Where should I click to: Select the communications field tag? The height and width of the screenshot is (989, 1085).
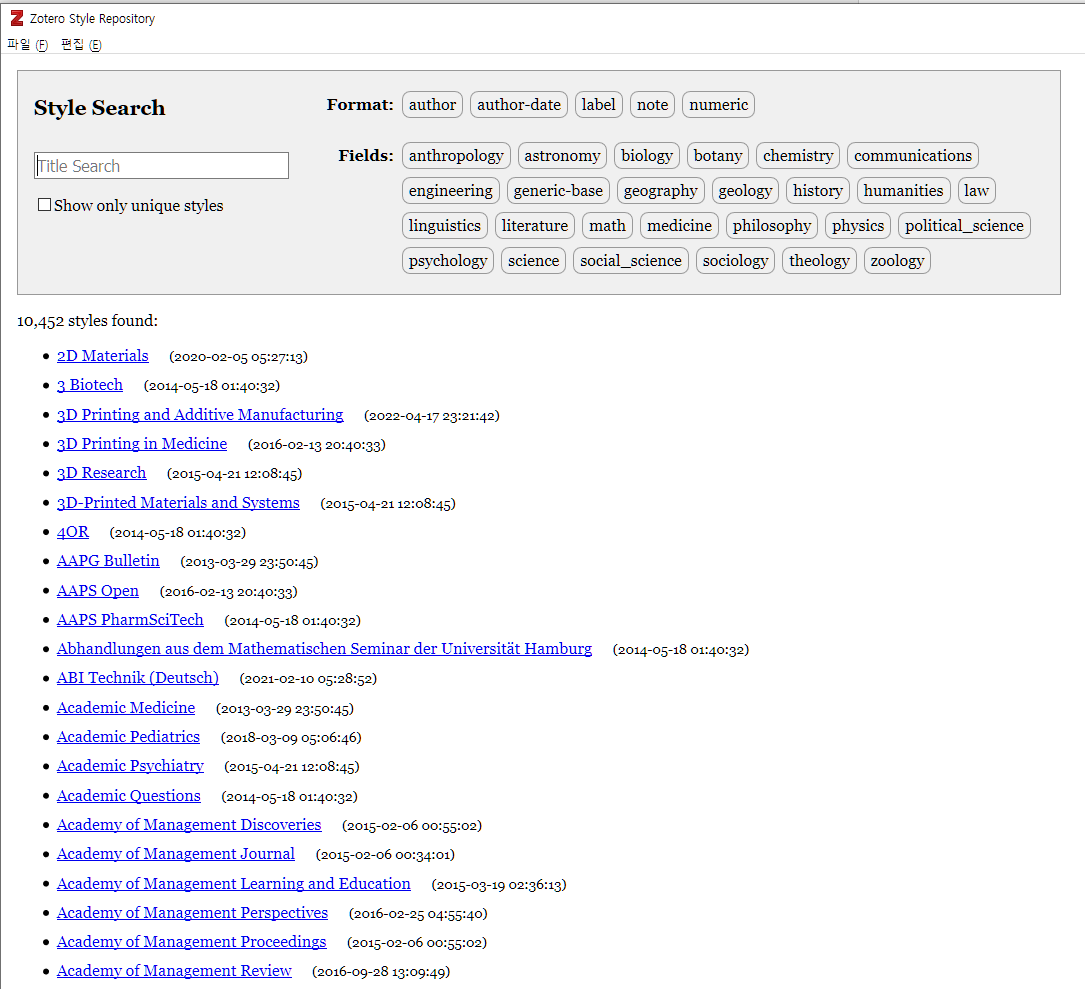913,156
